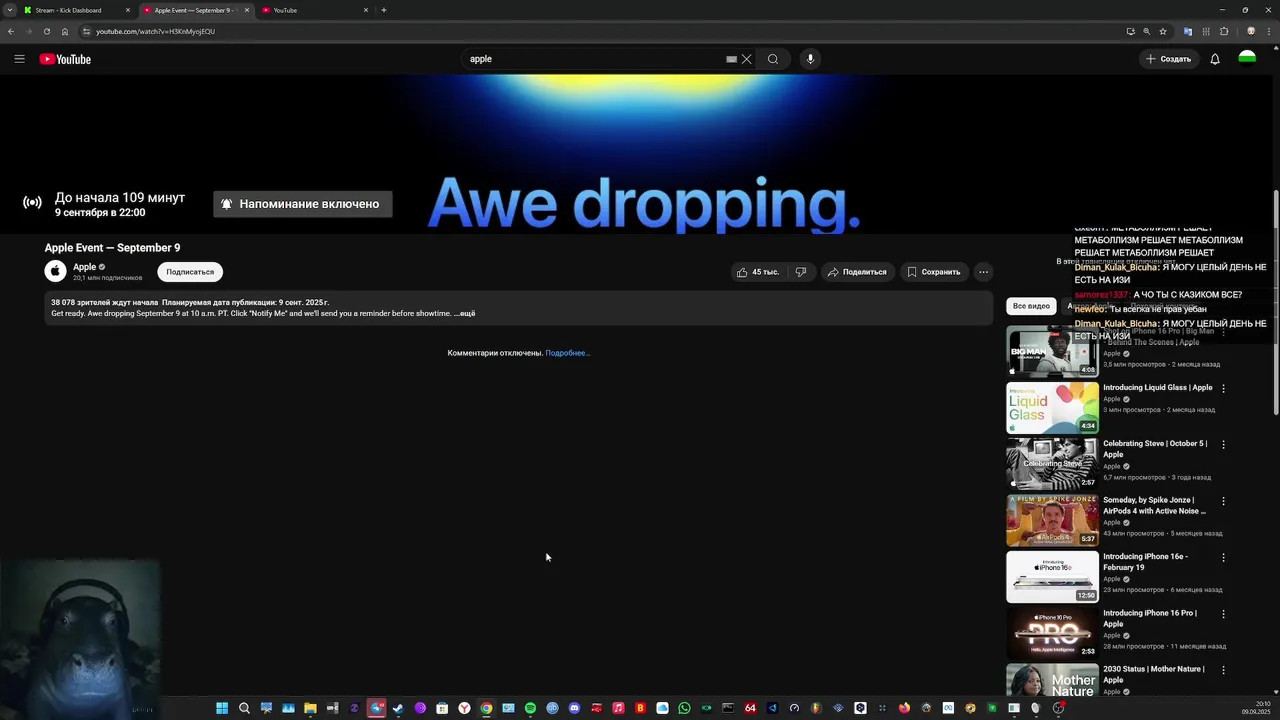
Task: Open the Introducing iPhone 16e thumbnail
Action: pyautogui.click(x=1052, y=576)
